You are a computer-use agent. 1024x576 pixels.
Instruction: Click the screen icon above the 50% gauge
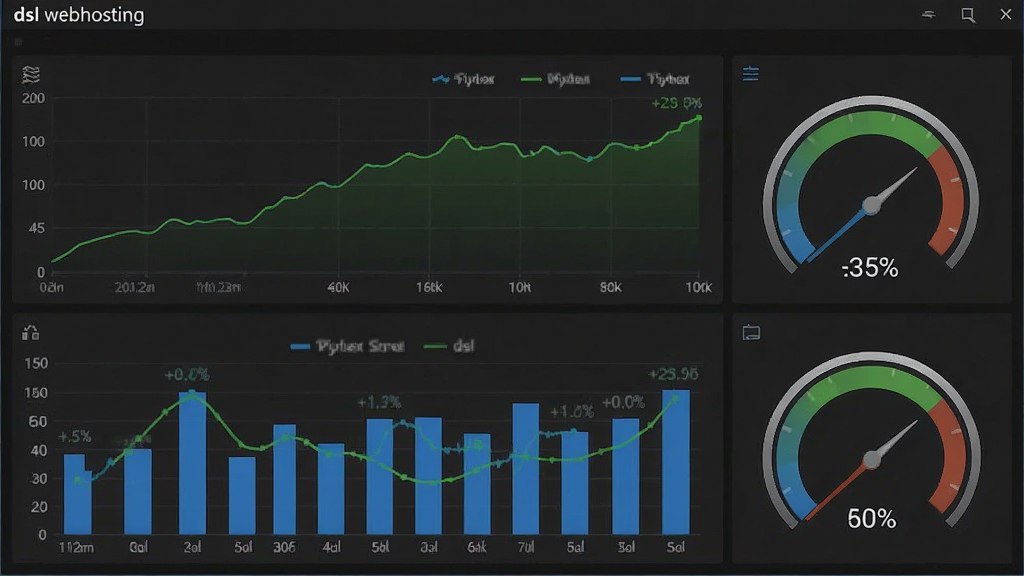[x=751, y=333]
